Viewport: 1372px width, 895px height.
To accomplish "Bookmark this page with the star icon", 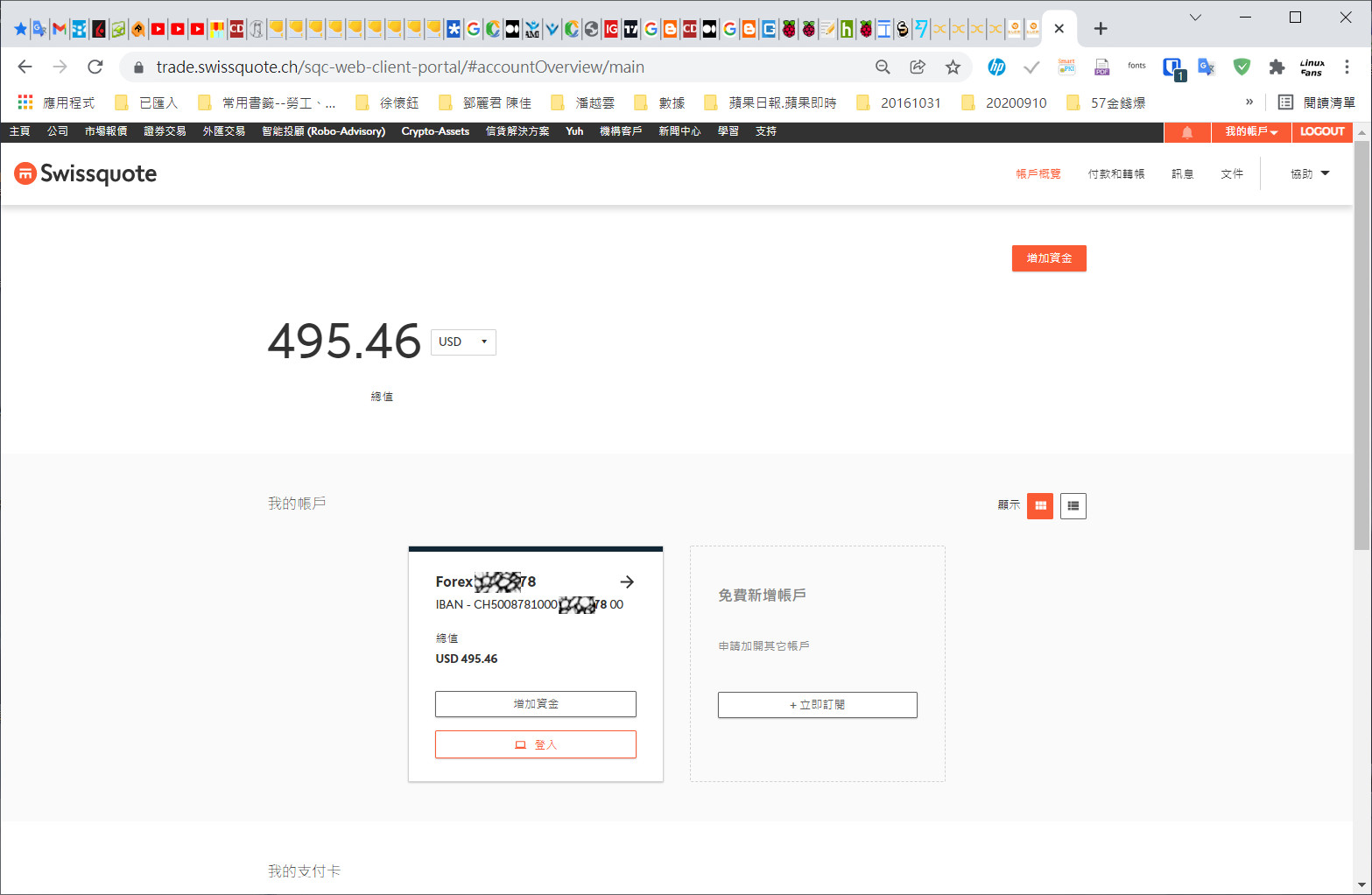I will (x=953, y=67).
